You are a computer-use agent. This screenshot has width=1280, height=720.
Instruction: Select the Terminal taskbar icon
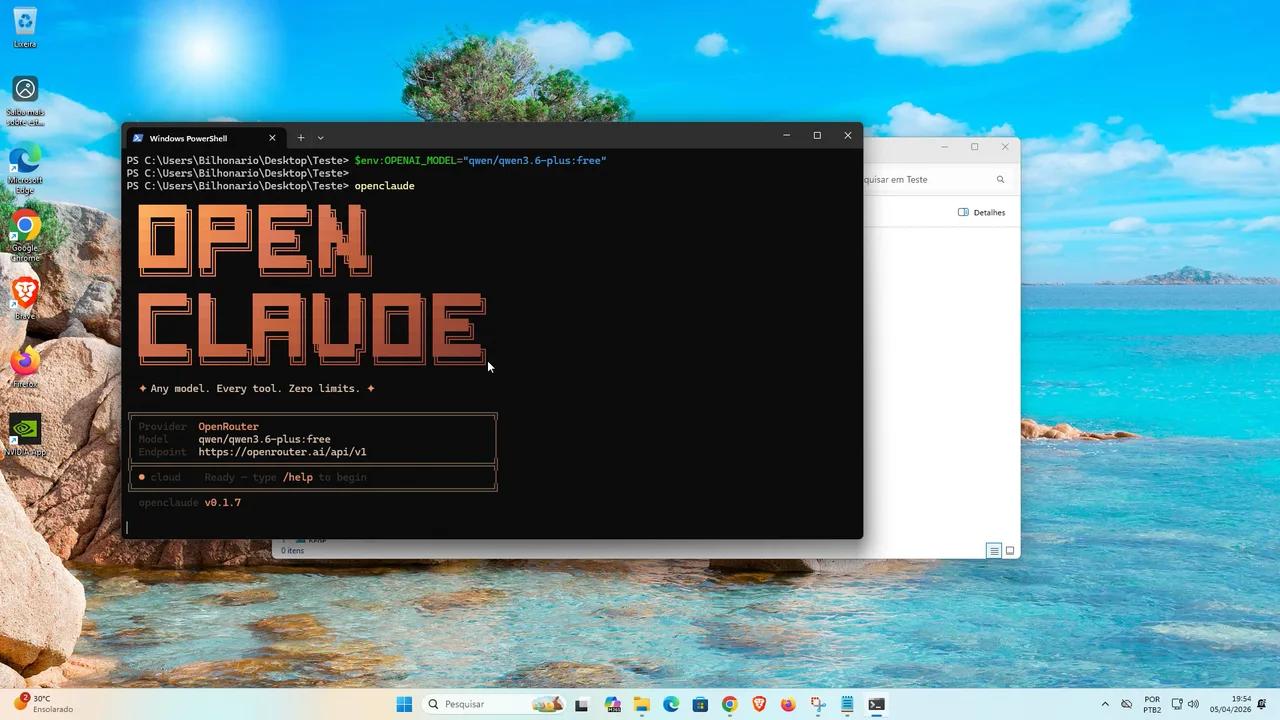tap(877, 704)
